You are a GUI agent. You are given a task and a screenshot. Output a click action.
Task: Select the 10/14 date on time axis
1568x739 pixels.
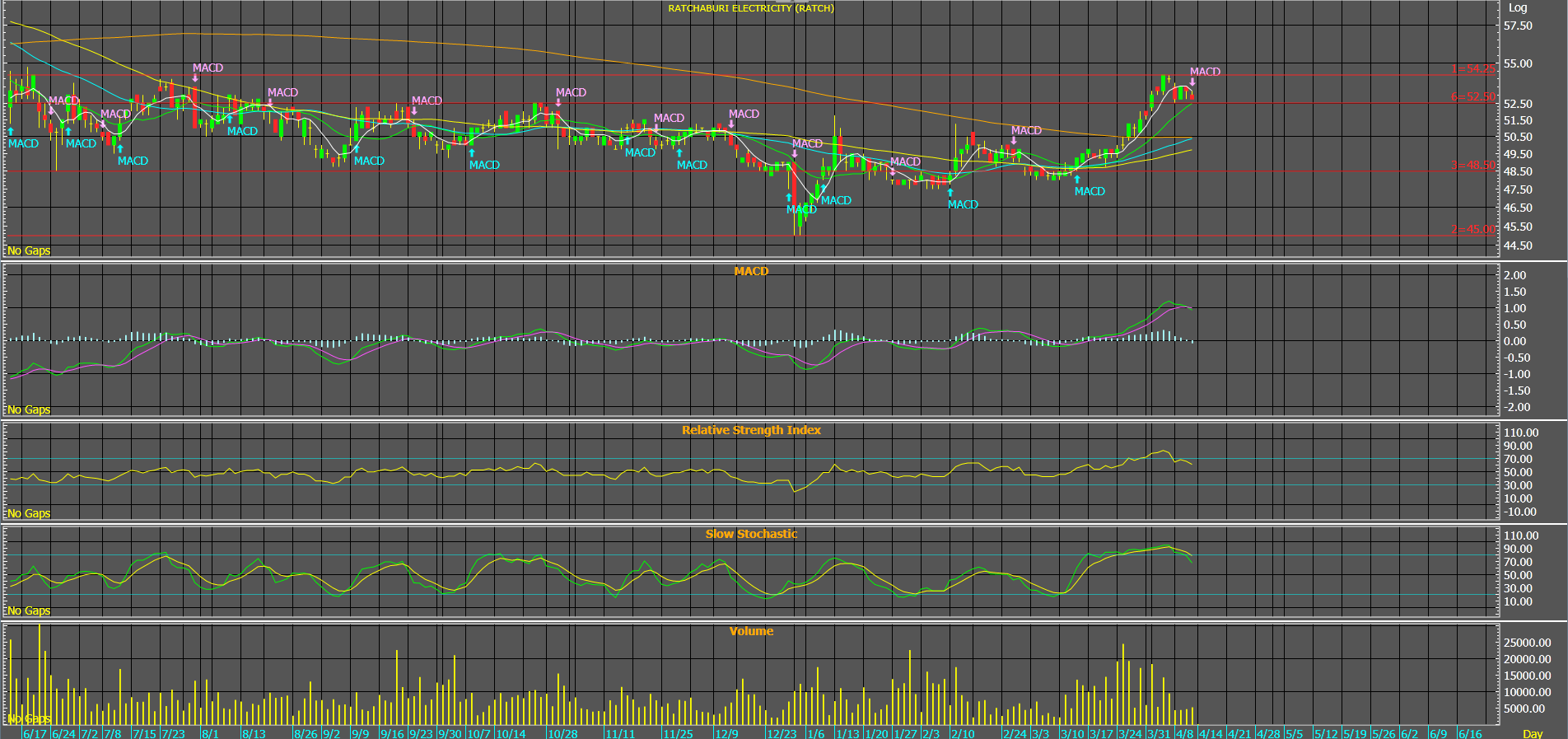511,733
